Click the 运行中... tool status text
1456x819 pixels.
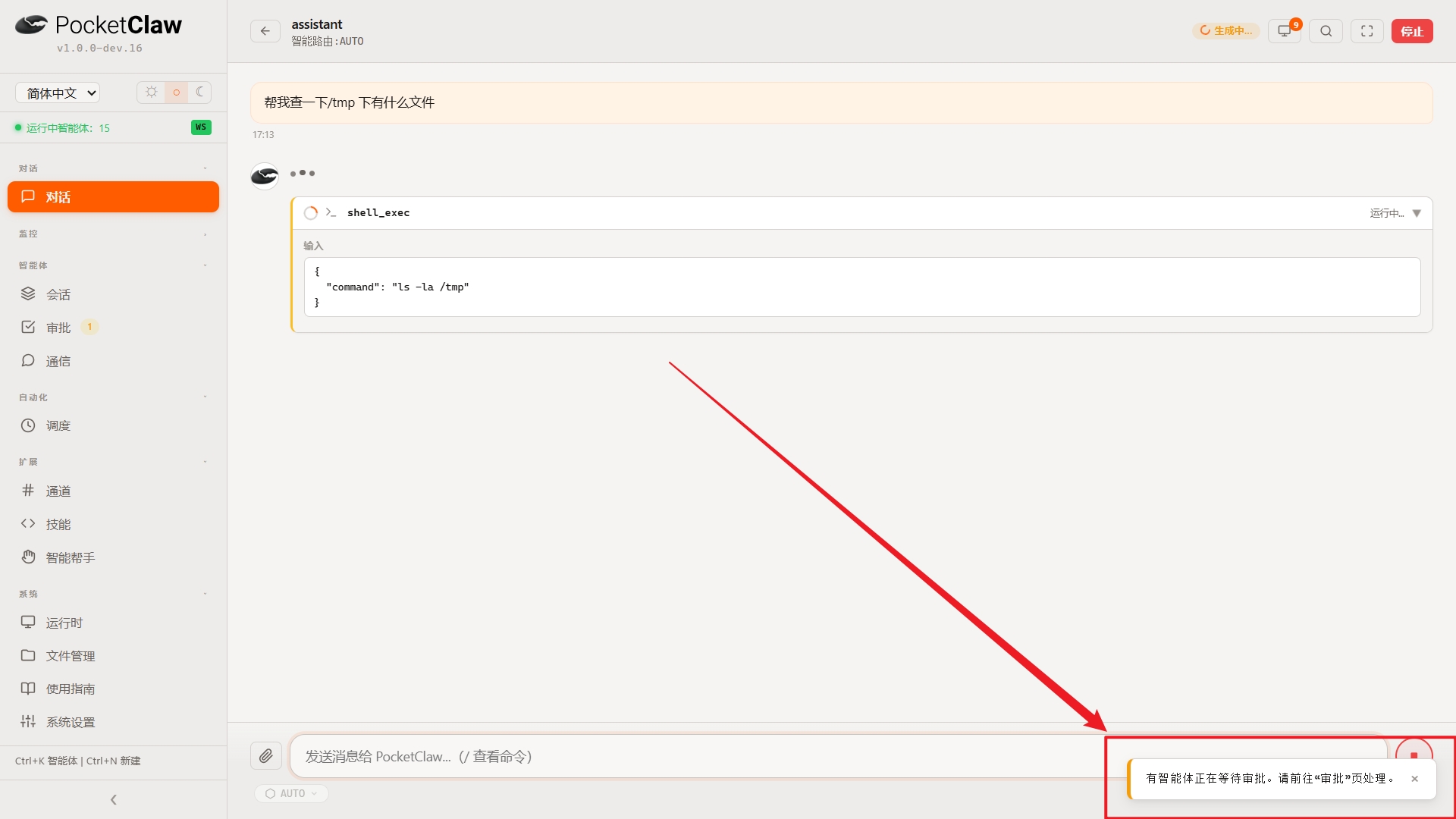(x=1387, y=213)
